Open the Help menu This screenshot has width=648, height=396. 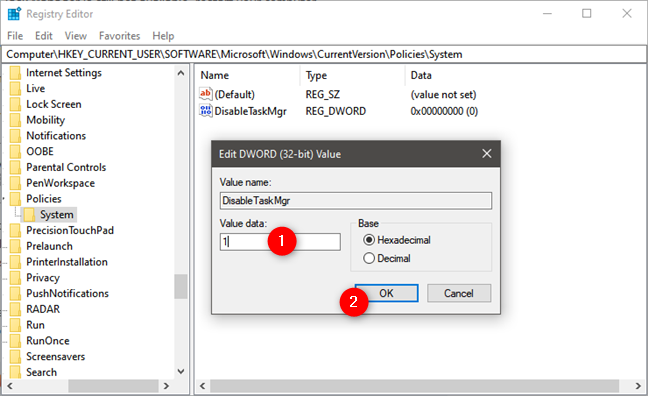click(x=163, y=36)
